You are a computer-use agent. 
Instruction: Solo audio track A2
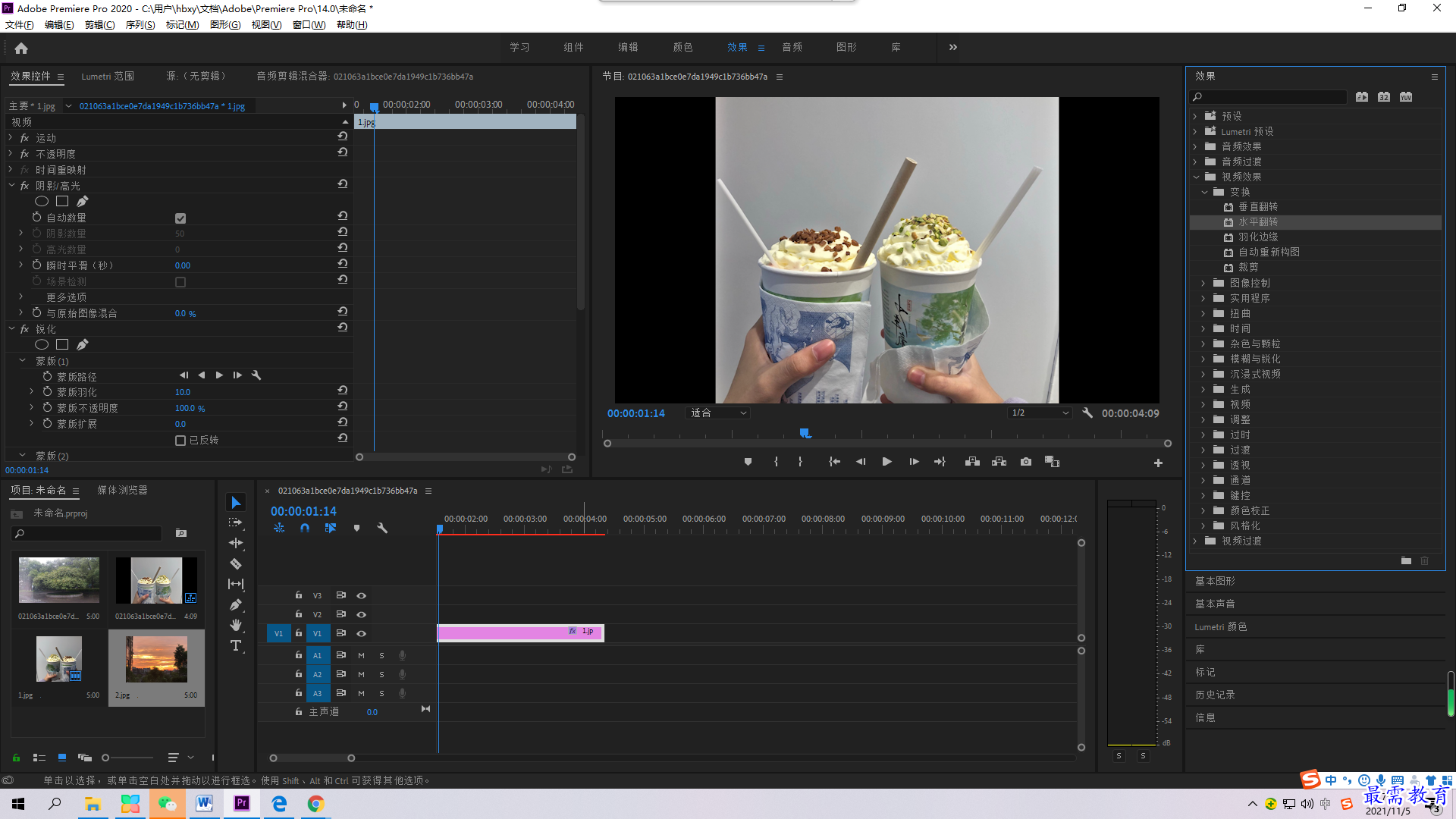(x=381, y=675)
